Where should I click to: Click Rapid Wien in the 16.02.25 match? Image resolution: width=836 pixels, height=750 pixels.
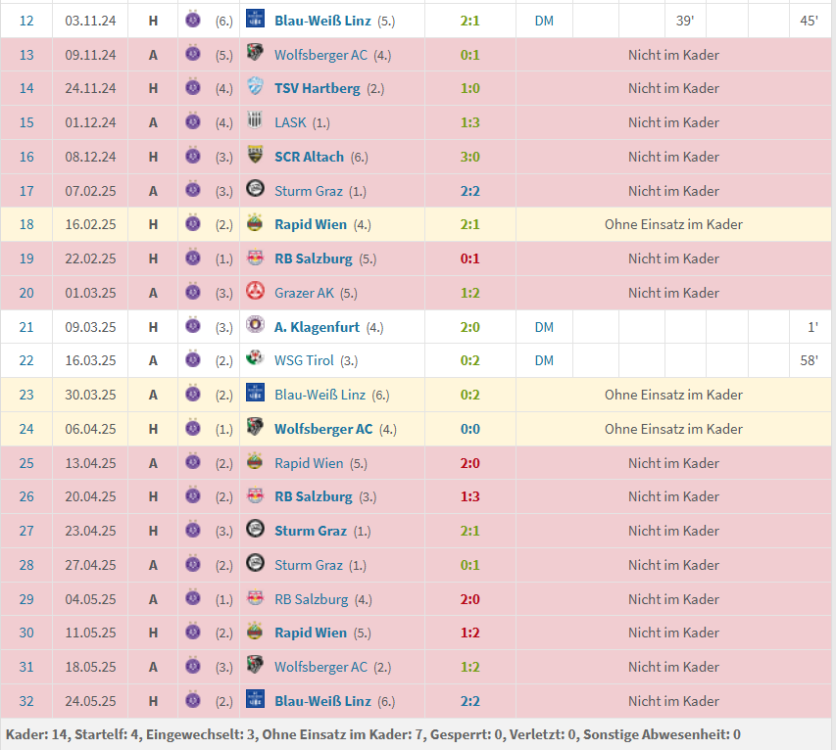click(x=311, y=224)
